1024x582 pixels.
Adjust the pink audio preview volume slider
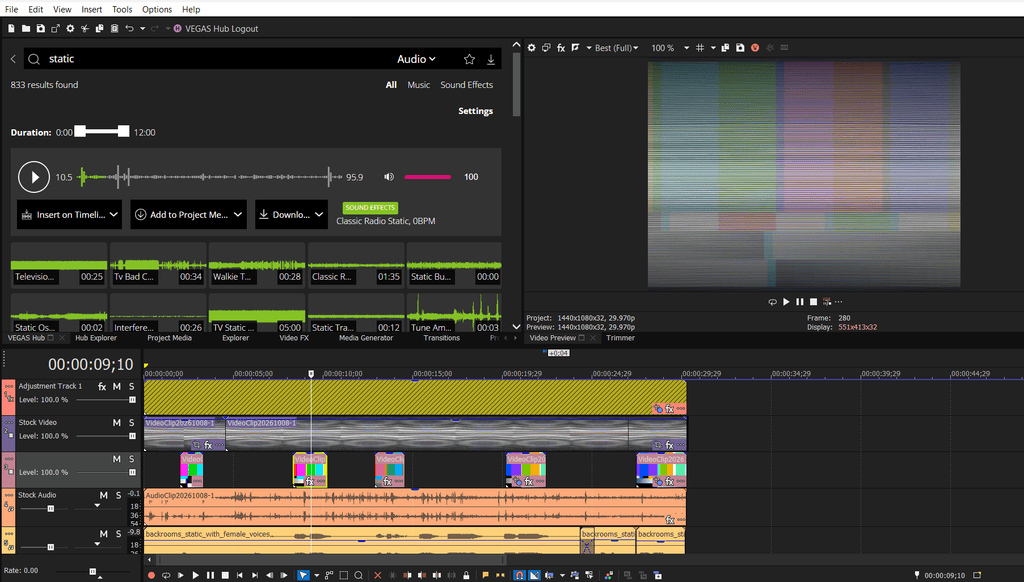point(428,177)
